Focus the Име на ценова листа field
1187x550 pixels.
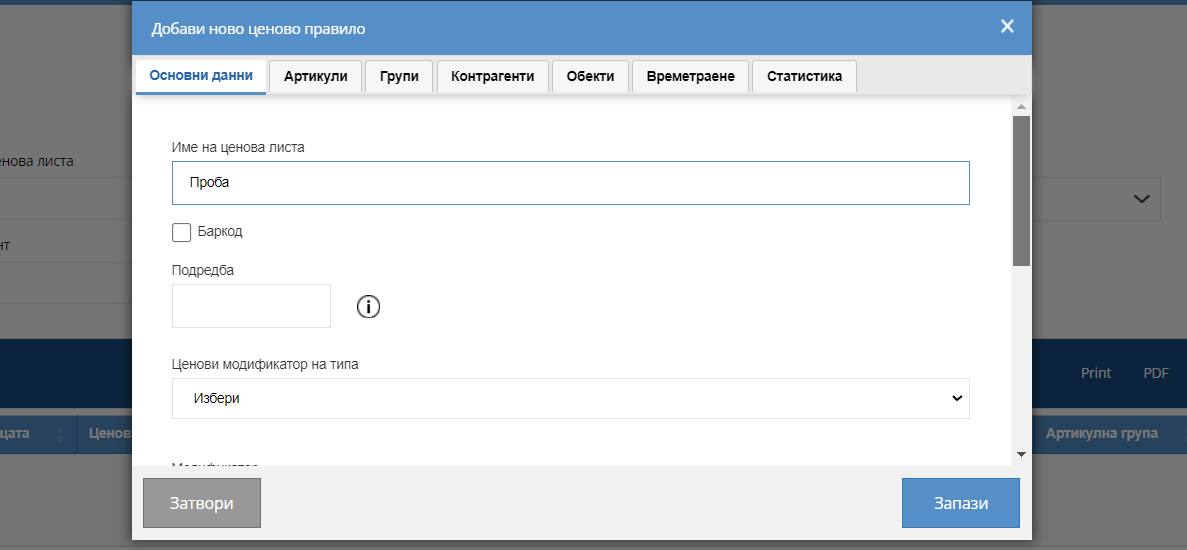click(x=571, y=183)
